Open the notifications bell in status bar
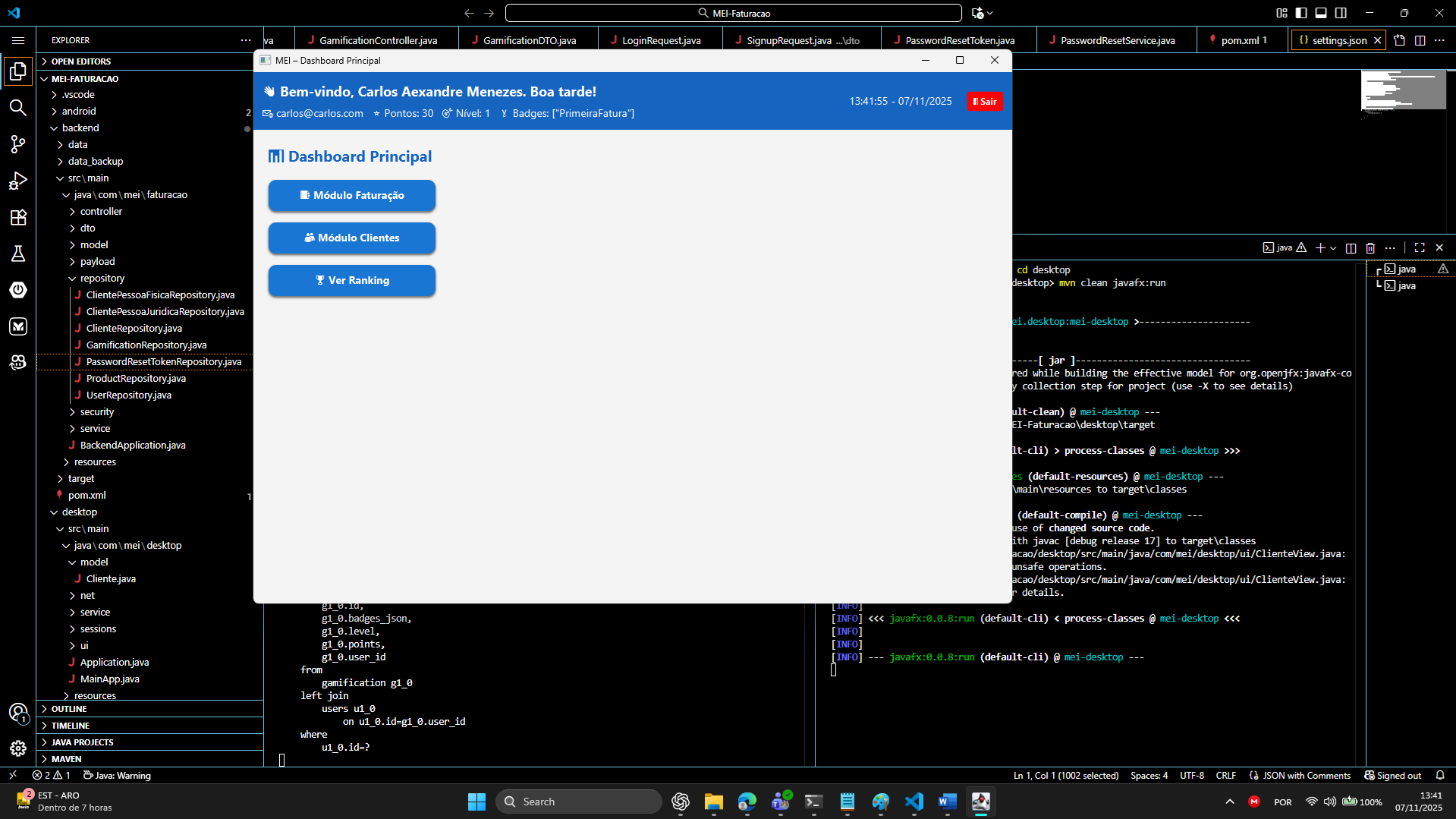Viewport: 1456px width, 819px height. click(x=1439, y=776)
